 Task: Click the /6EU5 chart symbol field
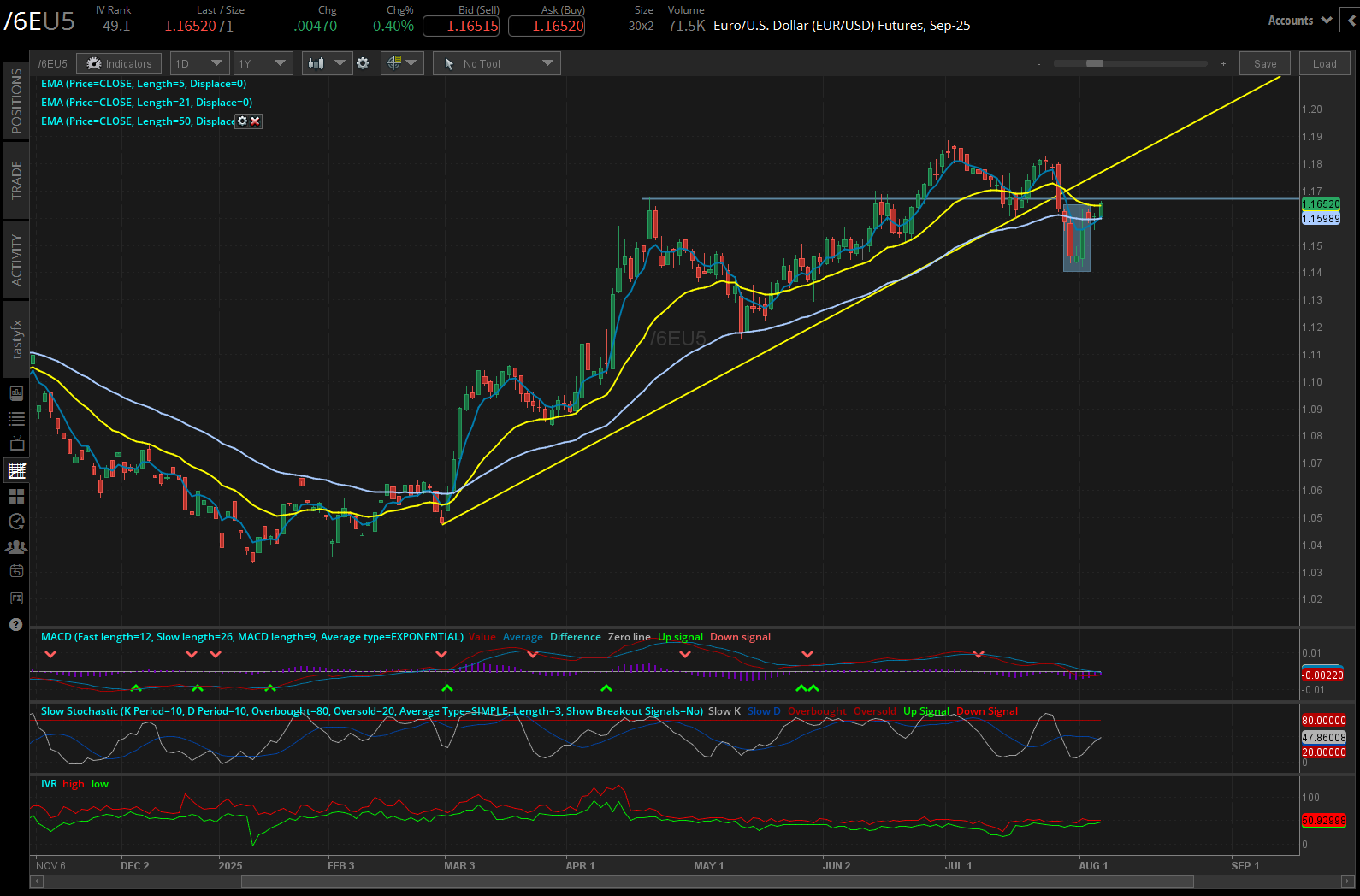pos(53,63)
